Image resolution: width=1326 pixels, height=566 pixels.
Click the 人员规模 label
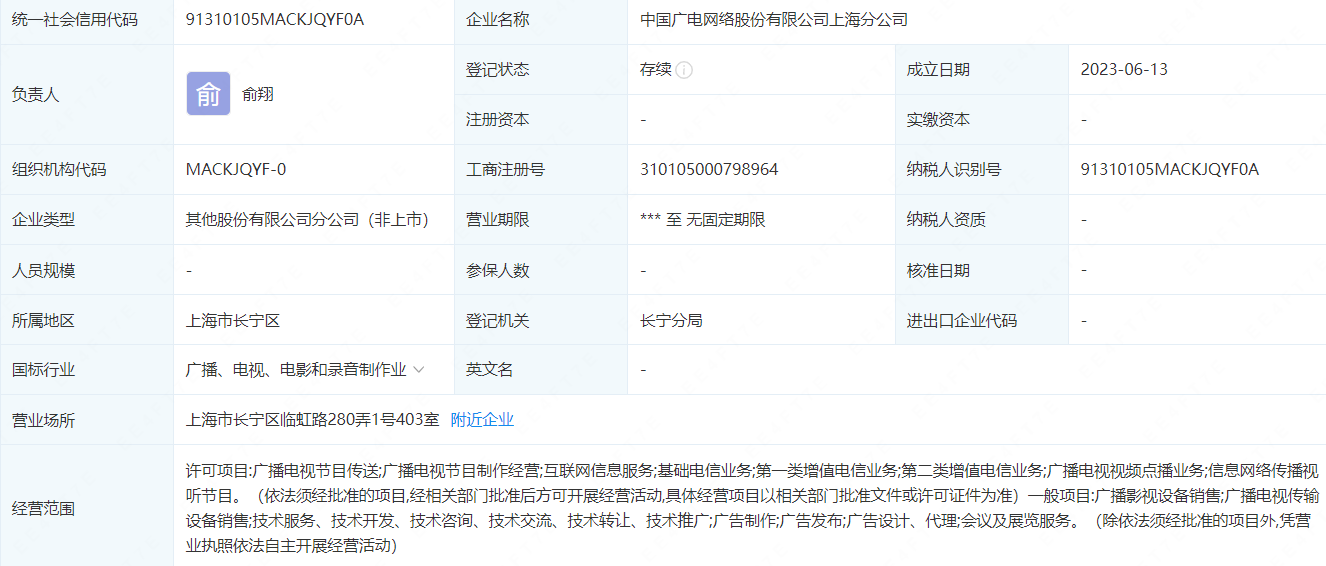tap(43, 271)
